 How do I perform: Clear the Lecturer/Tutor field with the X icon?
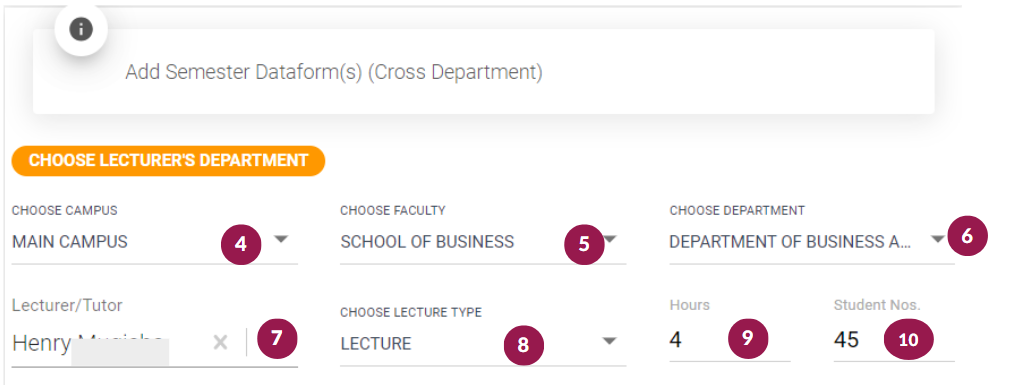[x=221, y=342]
